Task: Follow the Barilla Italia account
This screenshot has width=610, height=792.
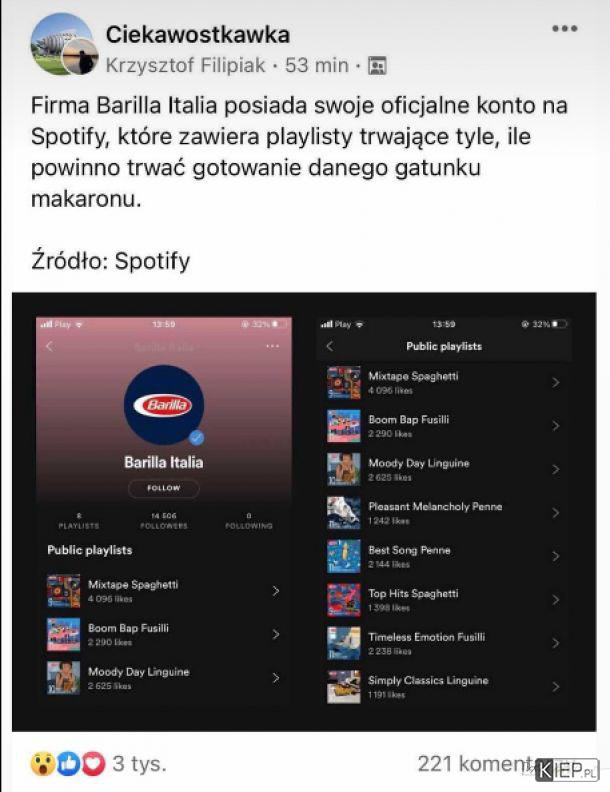Action: [164, 488]
